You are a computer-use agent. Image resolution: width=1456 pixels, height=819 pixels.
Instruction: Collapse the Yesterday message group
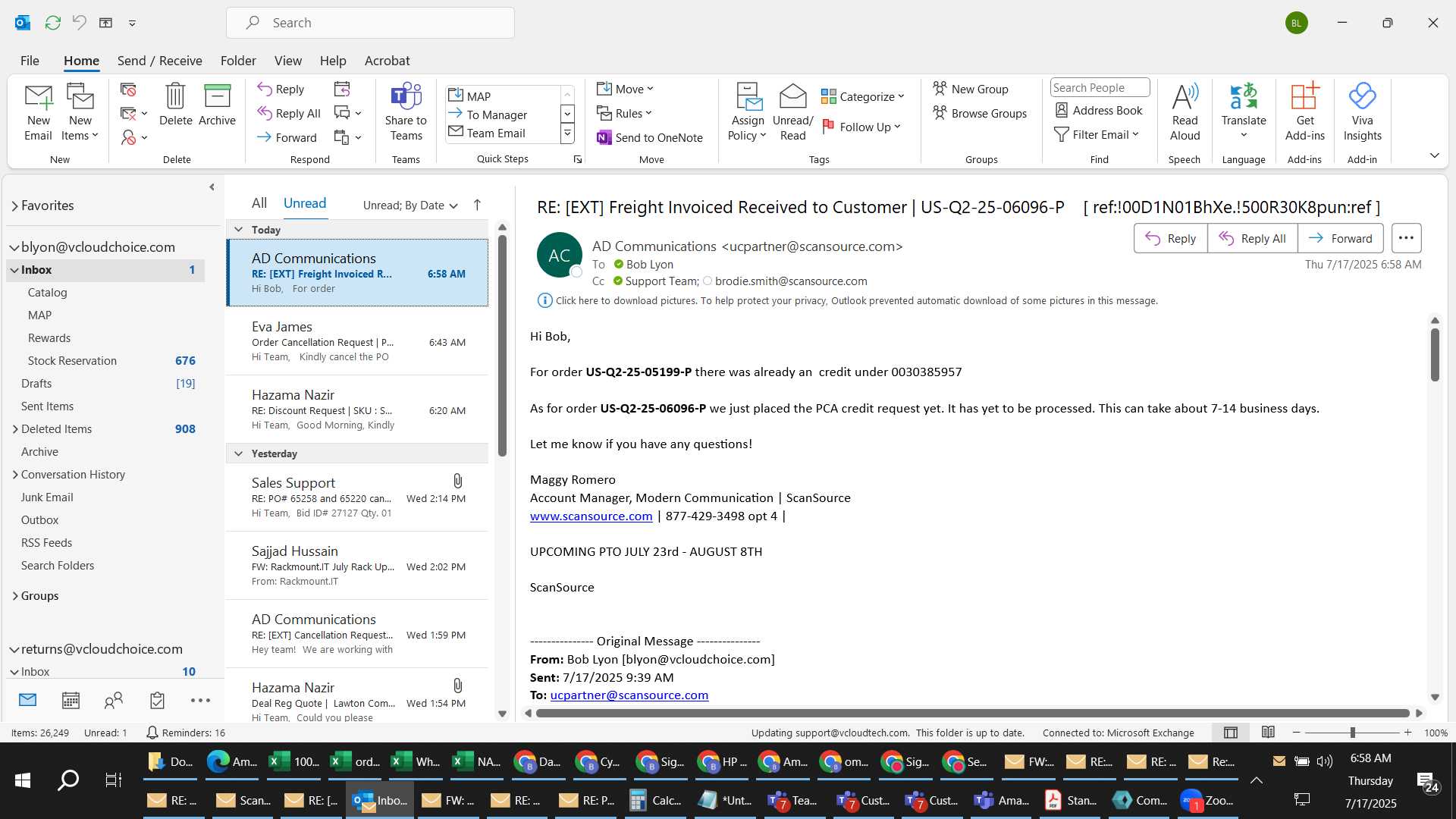point(238,453)
